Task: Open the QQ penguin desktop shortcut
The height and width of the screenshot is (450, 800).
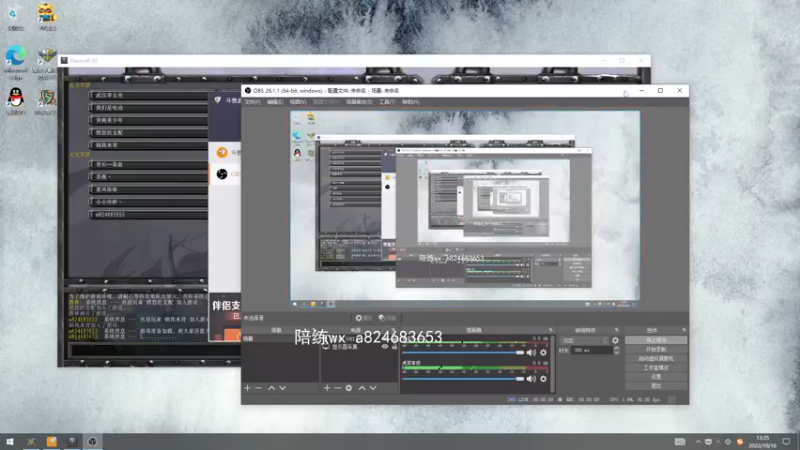Action: [16, 101]
